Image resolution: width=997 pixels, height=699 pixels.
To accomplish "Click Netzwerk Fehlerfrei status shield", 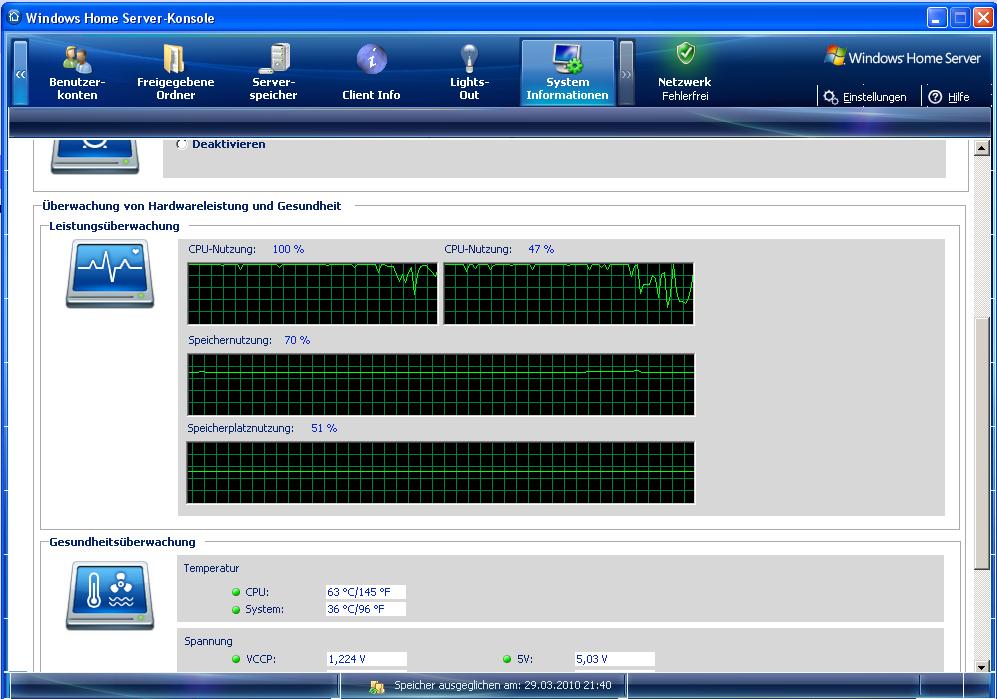I will 685,53.
